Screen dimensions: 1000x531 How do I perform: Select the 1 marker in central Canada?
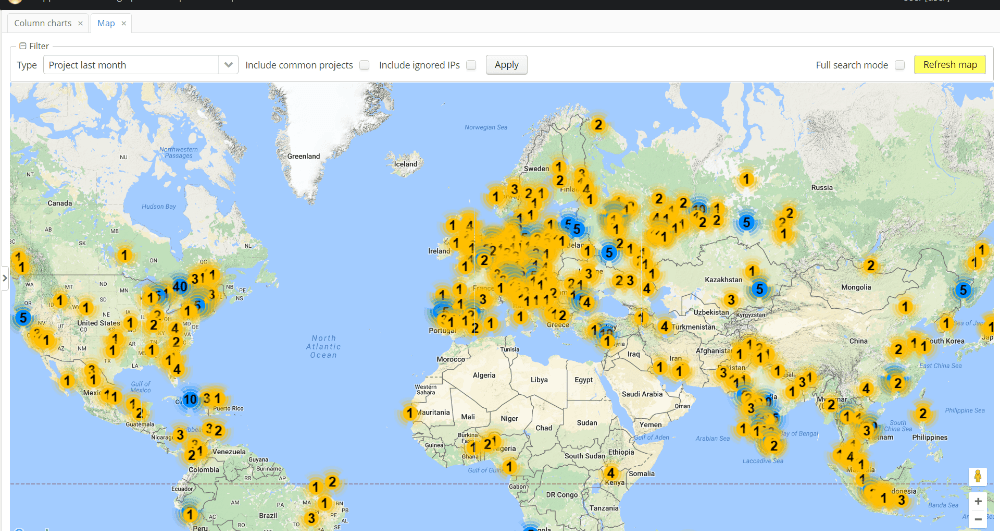124,256
